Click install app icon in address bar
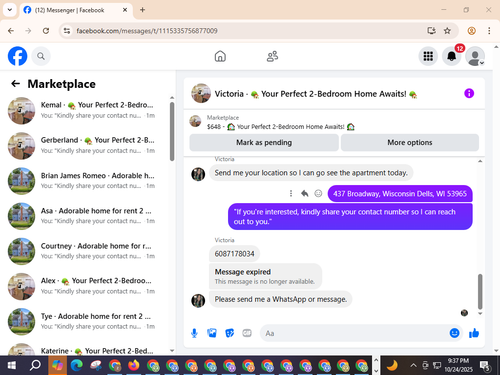 coord(431,31)
